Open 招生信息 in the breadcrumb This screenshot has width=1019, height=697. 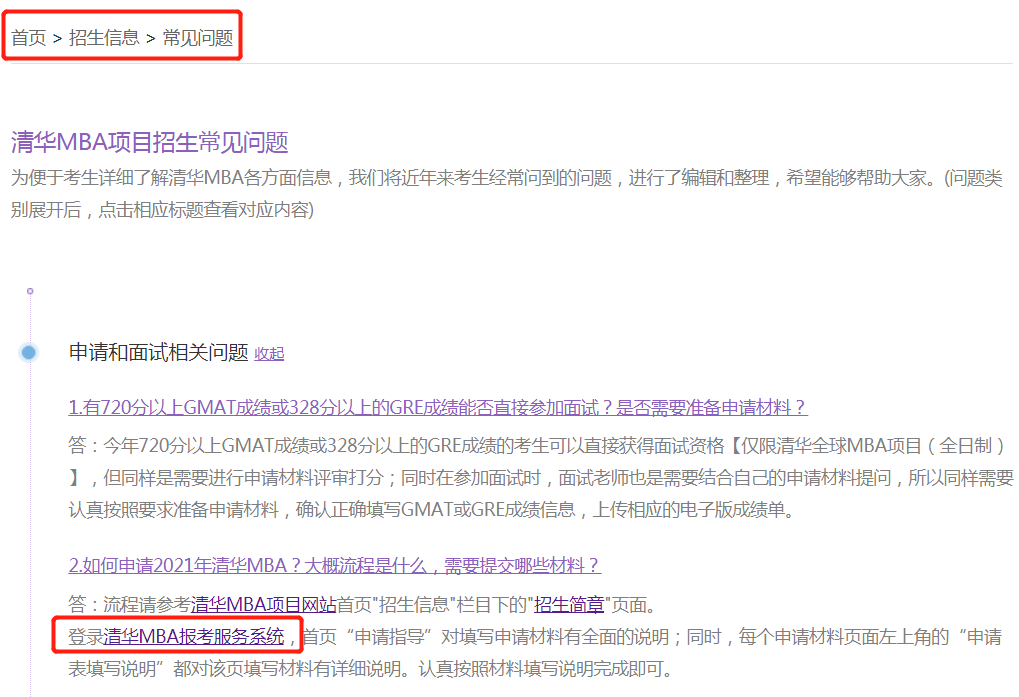point(104,39)
